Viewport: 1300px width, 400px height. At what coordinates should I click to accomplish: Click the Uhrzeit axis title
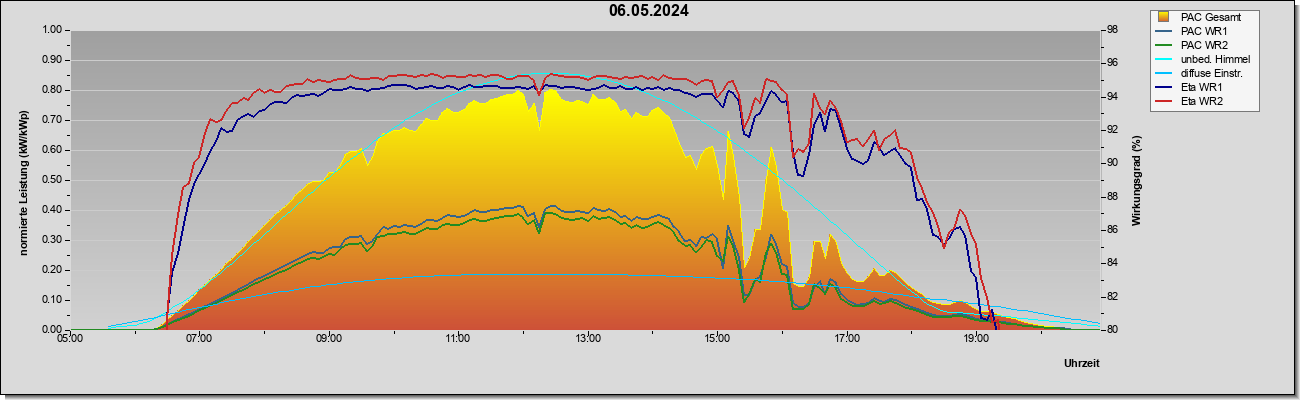1082,363
